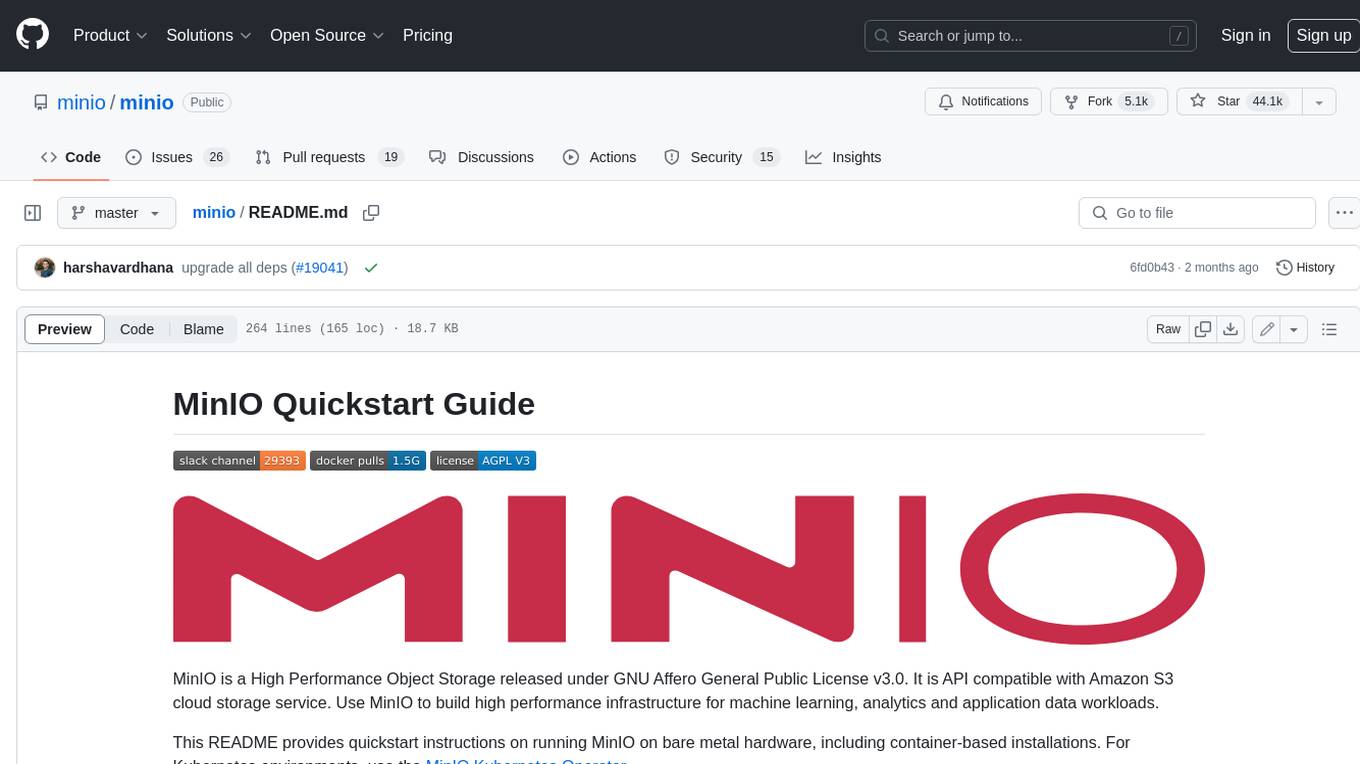Screen dimensions: 1360x764
Task: Download the raw README file
Action: (x=1231, y=329)
